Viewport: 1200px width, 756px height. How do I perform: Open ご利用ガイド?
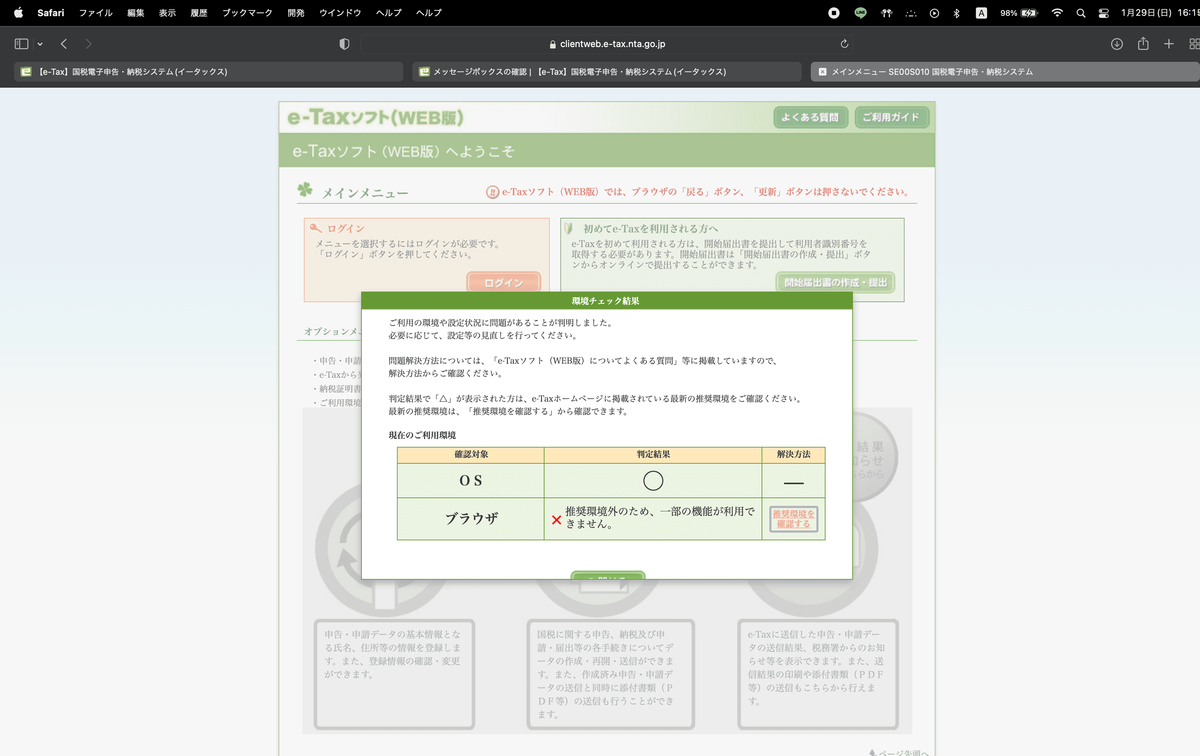coord(891,118)
